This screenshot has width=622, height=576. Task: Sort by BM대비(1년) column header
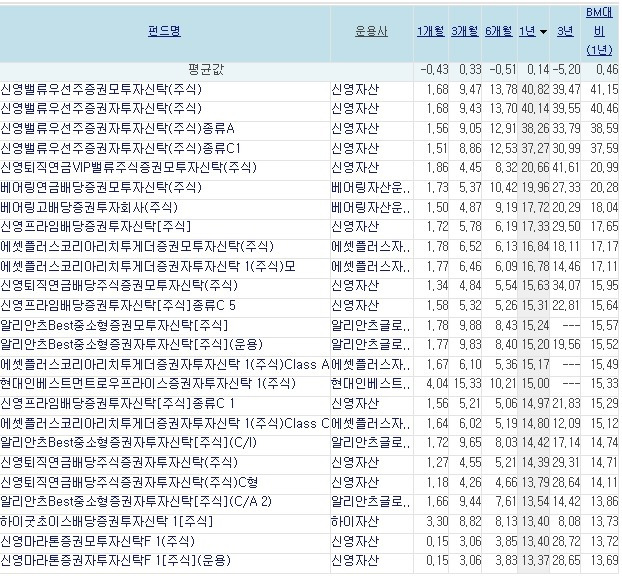[x=599, y=31]
